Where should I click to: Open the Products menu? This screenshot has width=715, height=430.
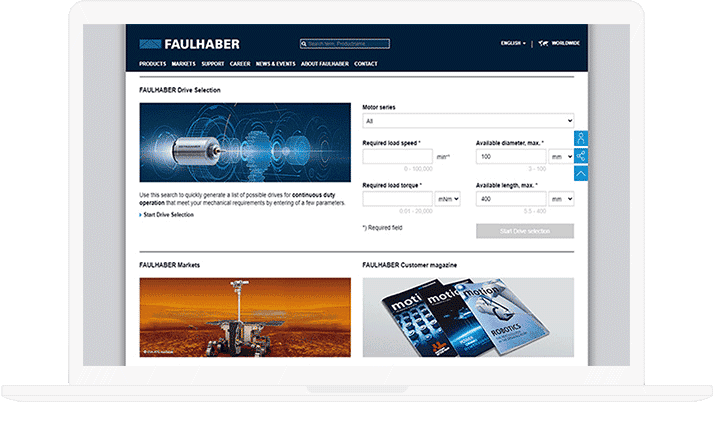(x=152, y=64)
